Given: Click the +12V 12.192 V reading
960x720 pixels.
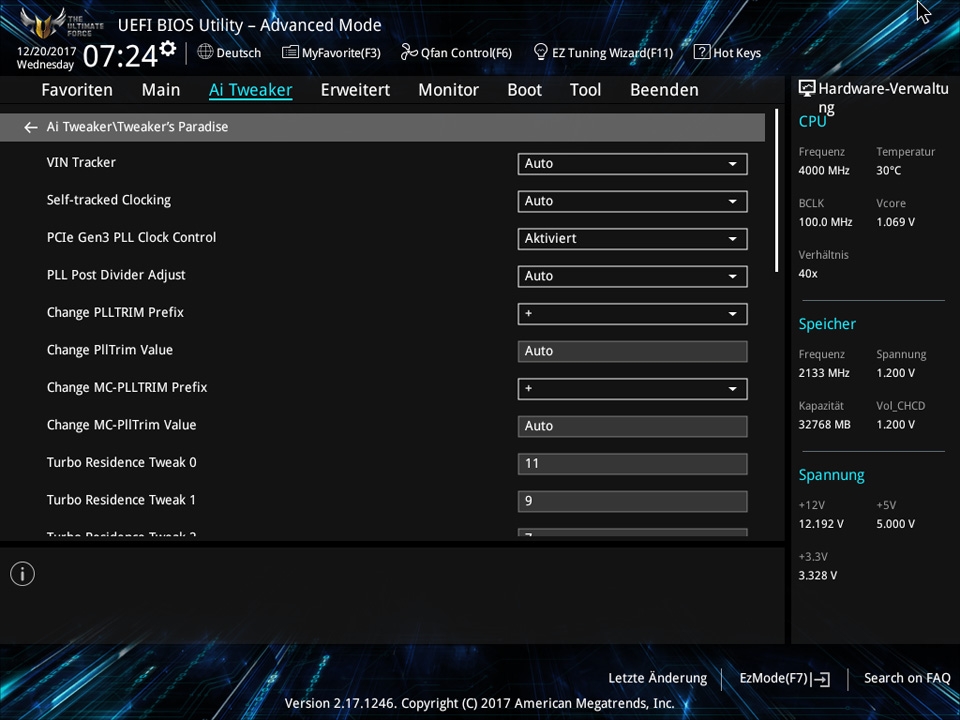Looking at the screenshot, I should pyautogui.click(x=820, y=524).
